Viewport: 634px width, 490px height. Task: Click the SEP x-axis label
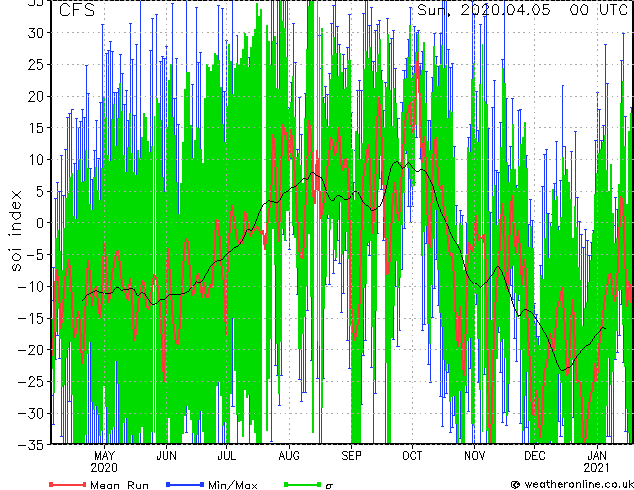pyautogui.click(x=351, y=456)
